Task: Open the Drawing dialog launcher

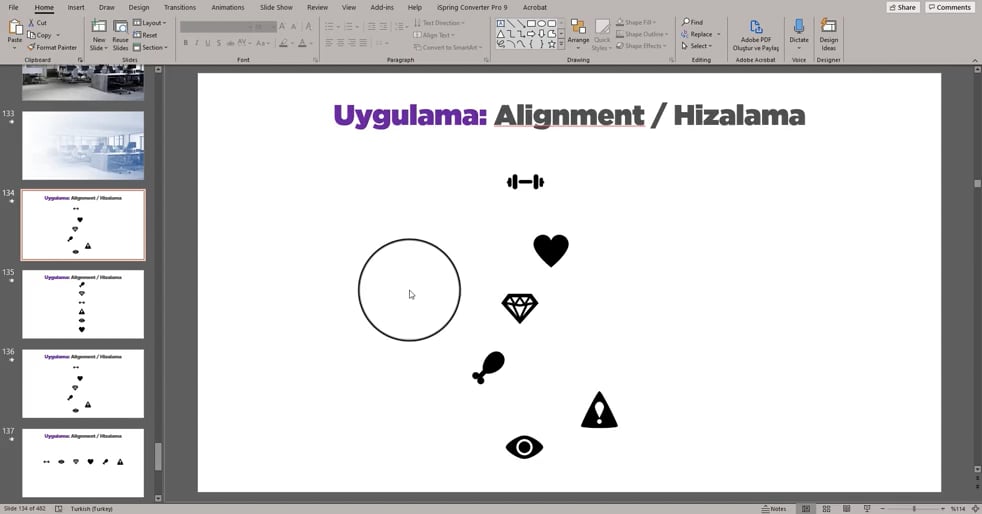Action: [x=671, y=60]
